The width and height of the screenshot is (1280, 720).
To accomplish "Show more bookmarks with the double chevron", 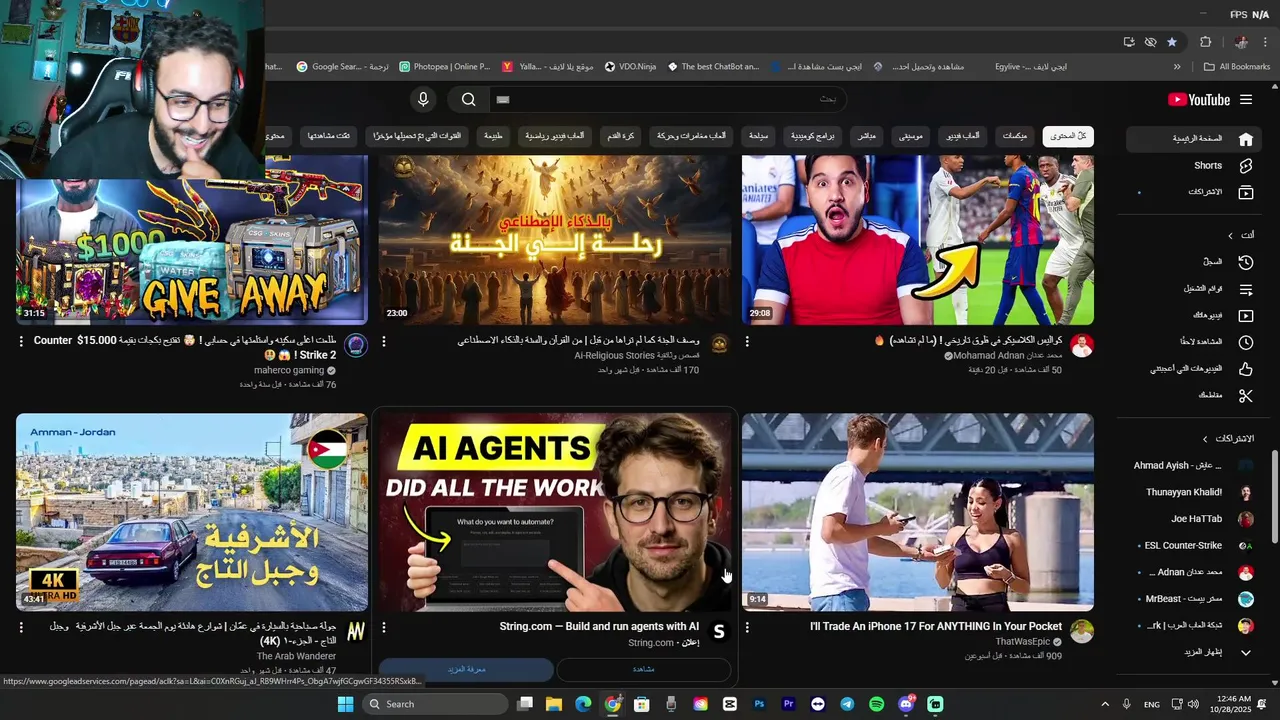I will click(1177, 67).
